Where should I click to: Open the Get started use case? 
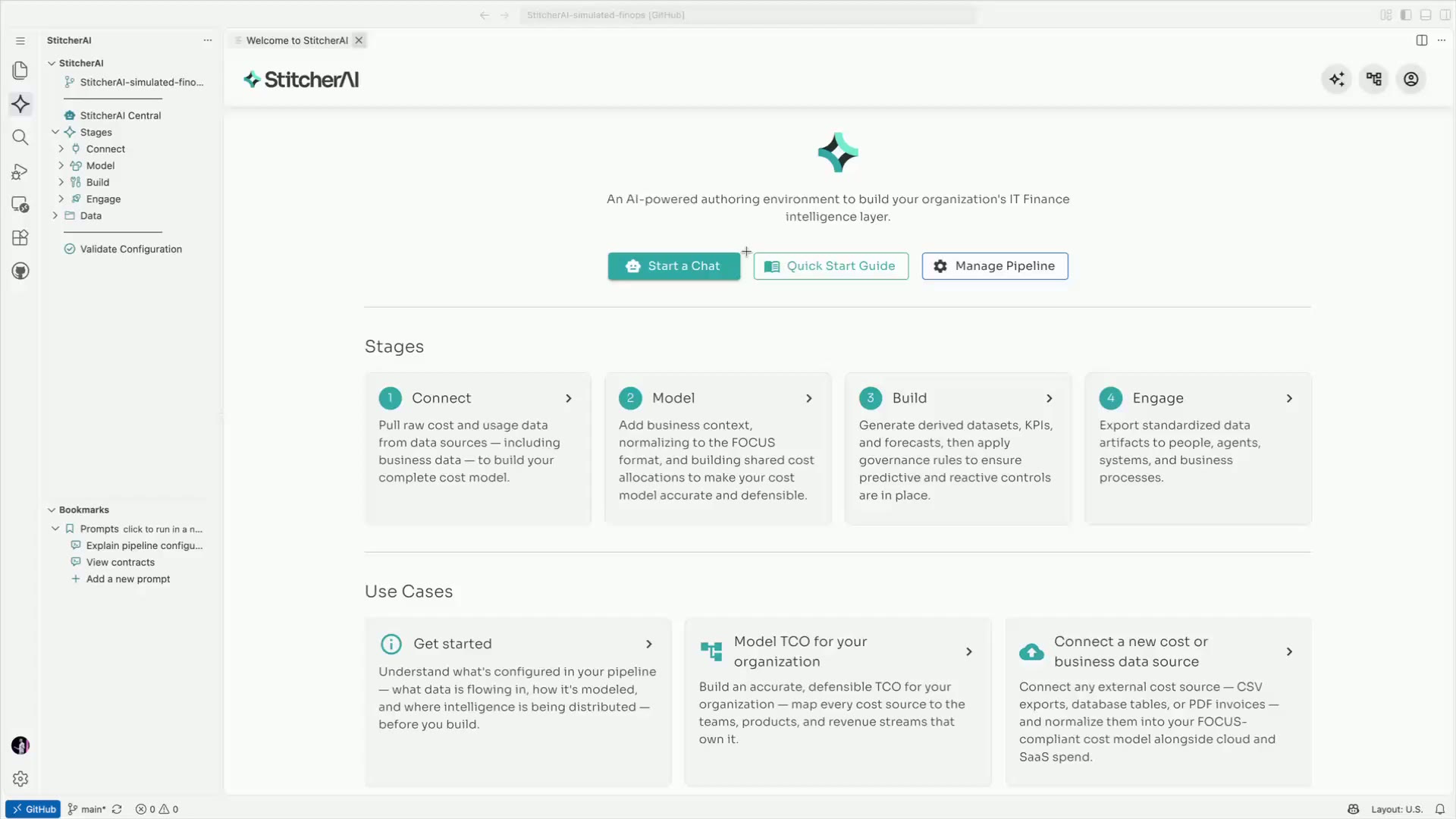point(518,702)
